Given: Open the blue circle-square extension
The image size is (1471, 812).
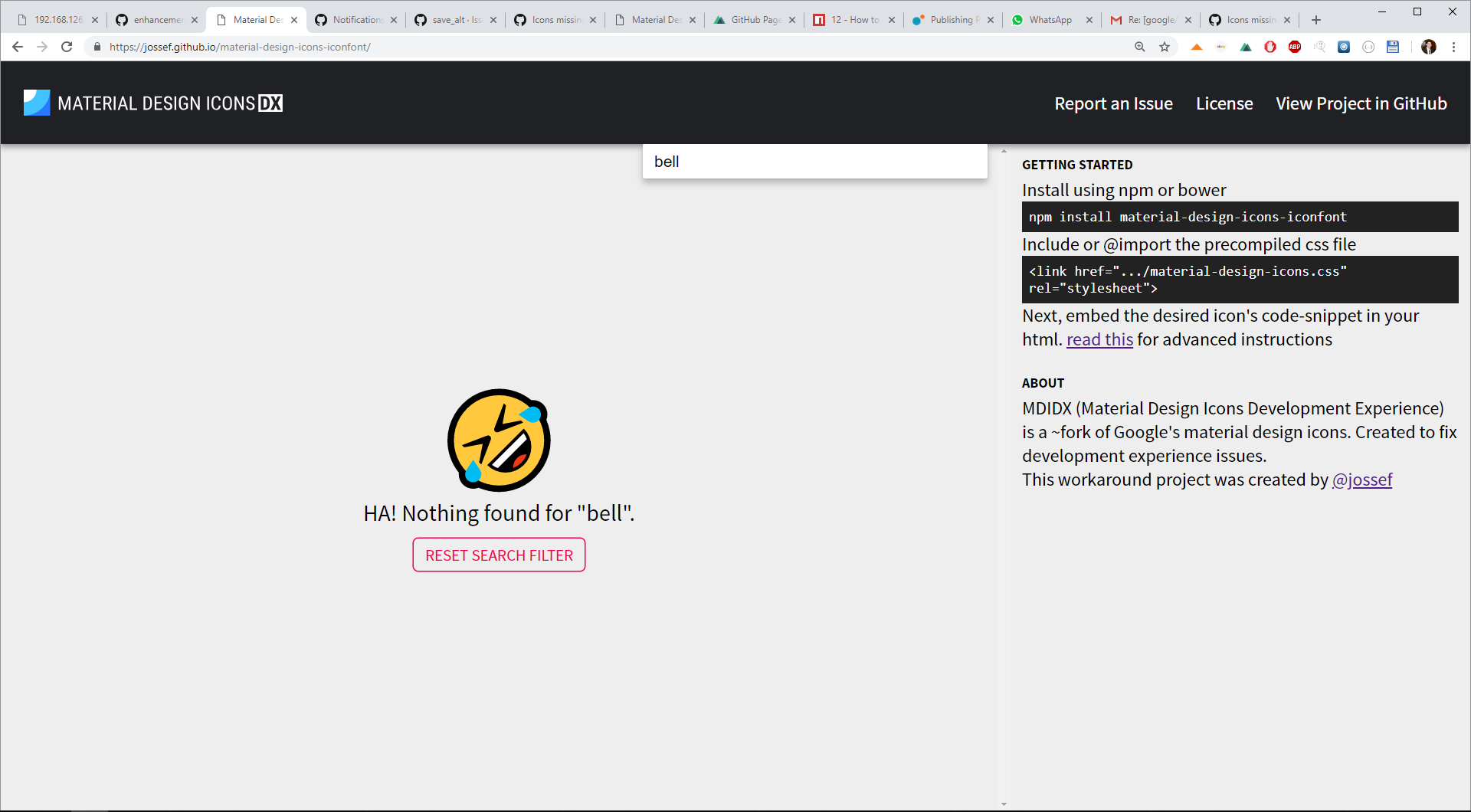Looking at the screenshot, I should click(x=1344, y=47).
